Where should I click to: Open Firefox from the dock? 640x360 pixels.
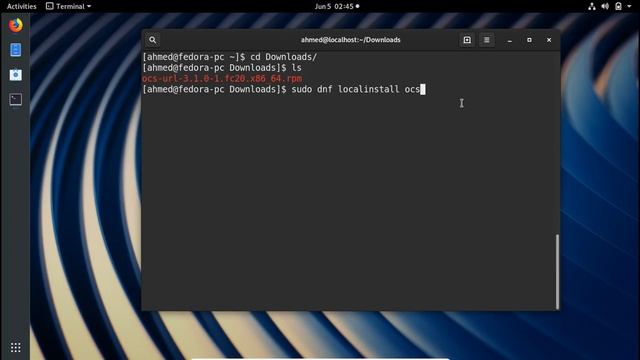point(16,25)
